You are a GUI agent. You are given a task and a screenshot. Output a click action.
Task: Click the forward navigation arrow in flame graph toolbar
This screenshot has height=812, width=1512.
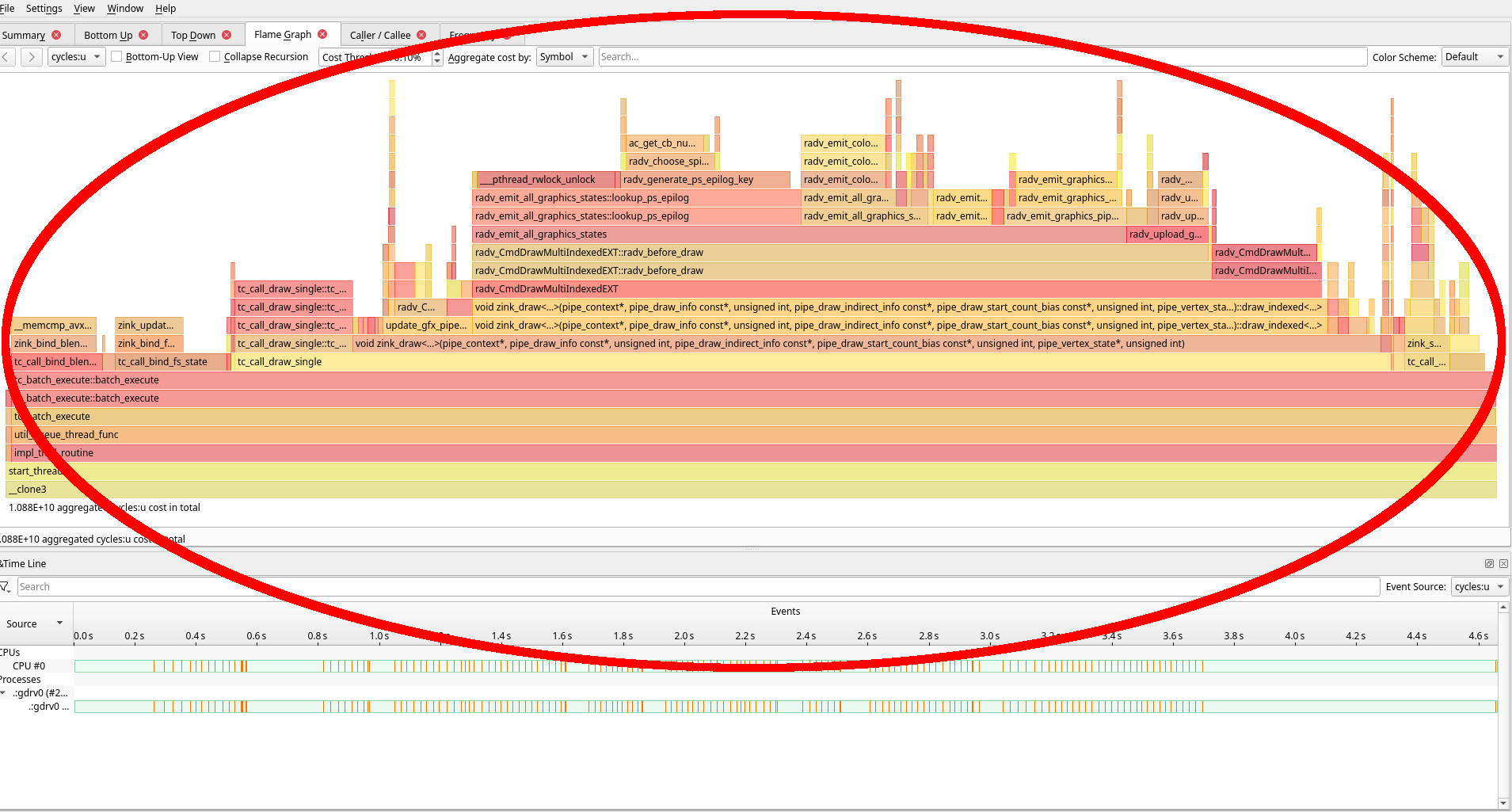coord(32,57)
